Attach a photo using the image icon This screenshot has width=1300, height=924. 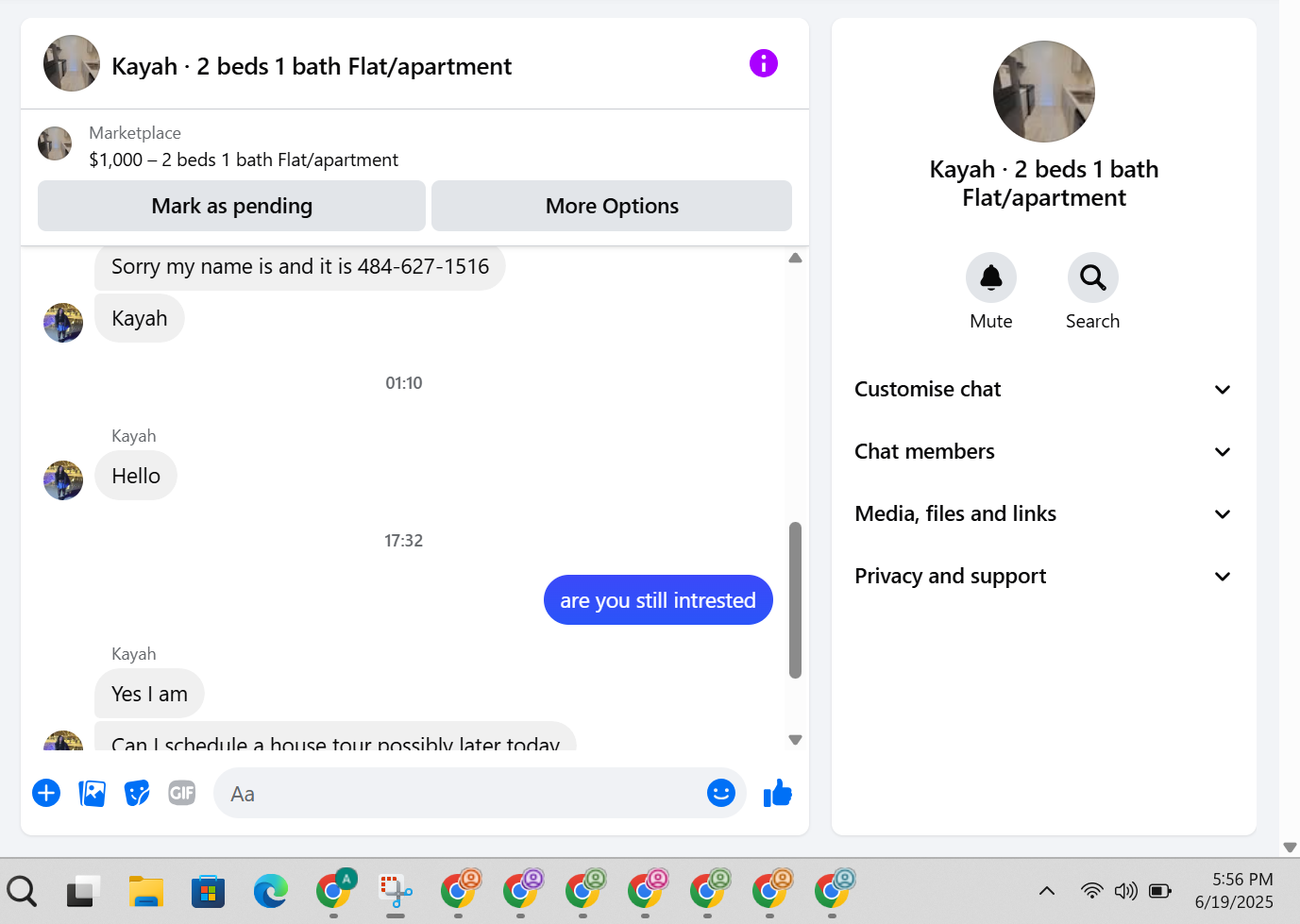(x=93, y=793)
